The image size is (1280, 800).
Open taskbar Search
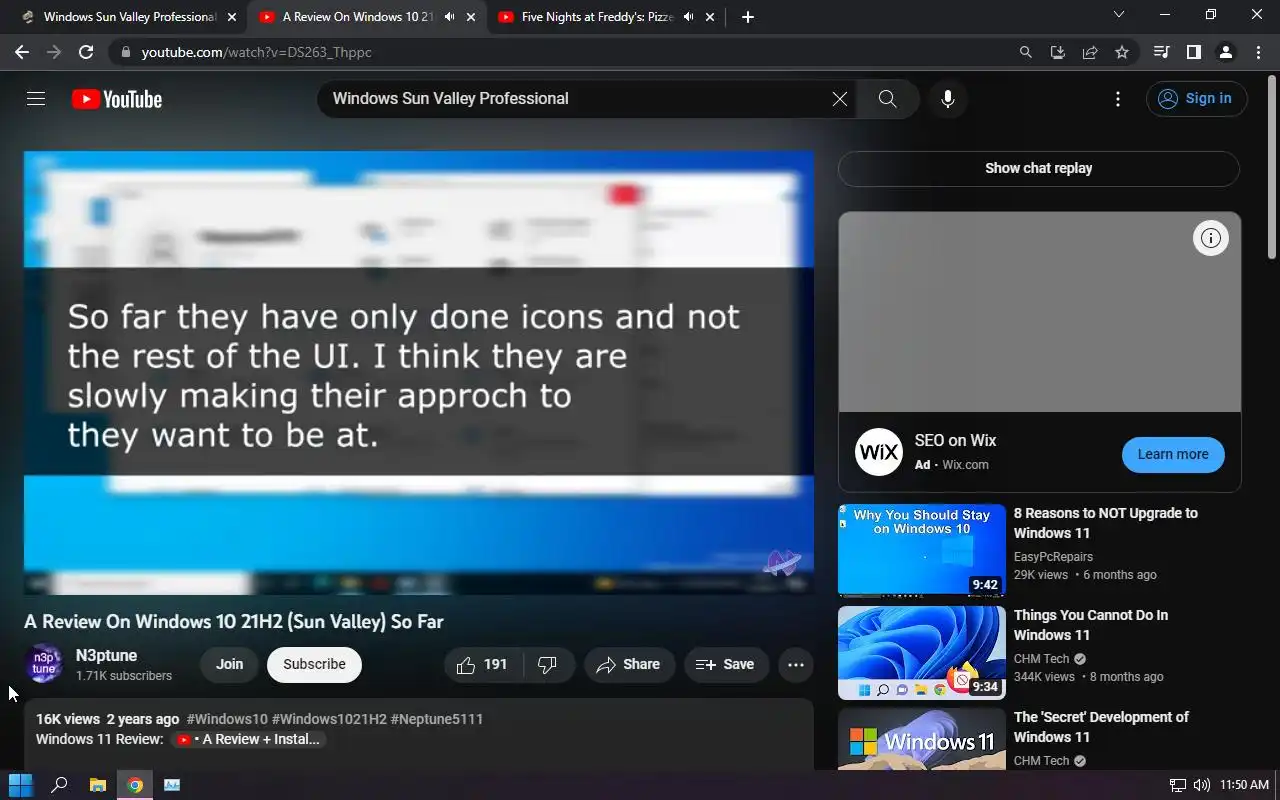click(x=59, y=785)
